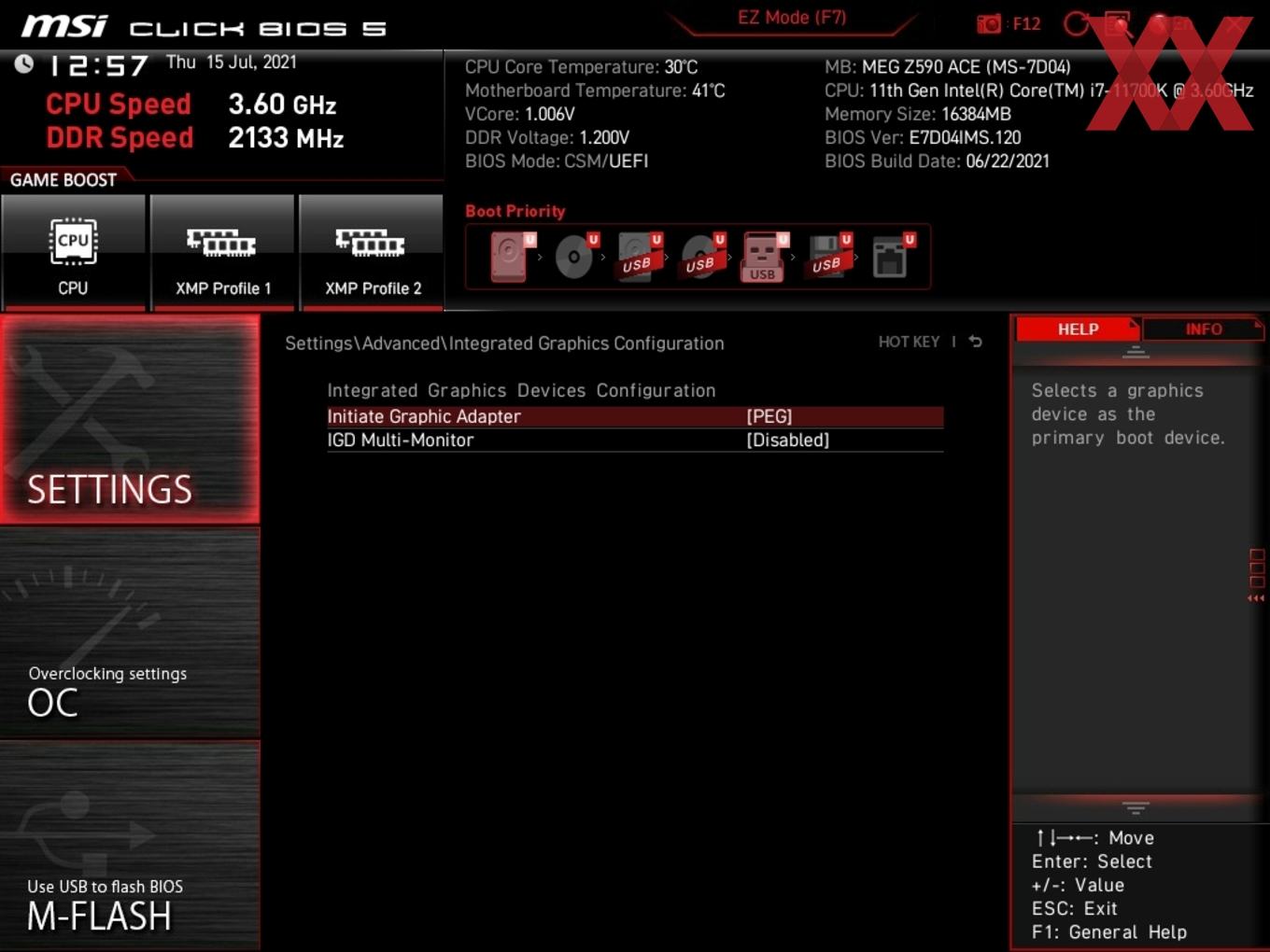Click the help panel scroll-down handle
Image resolution: width=1270 pixels, height=952 pixels.
(x=1136, y=806)
